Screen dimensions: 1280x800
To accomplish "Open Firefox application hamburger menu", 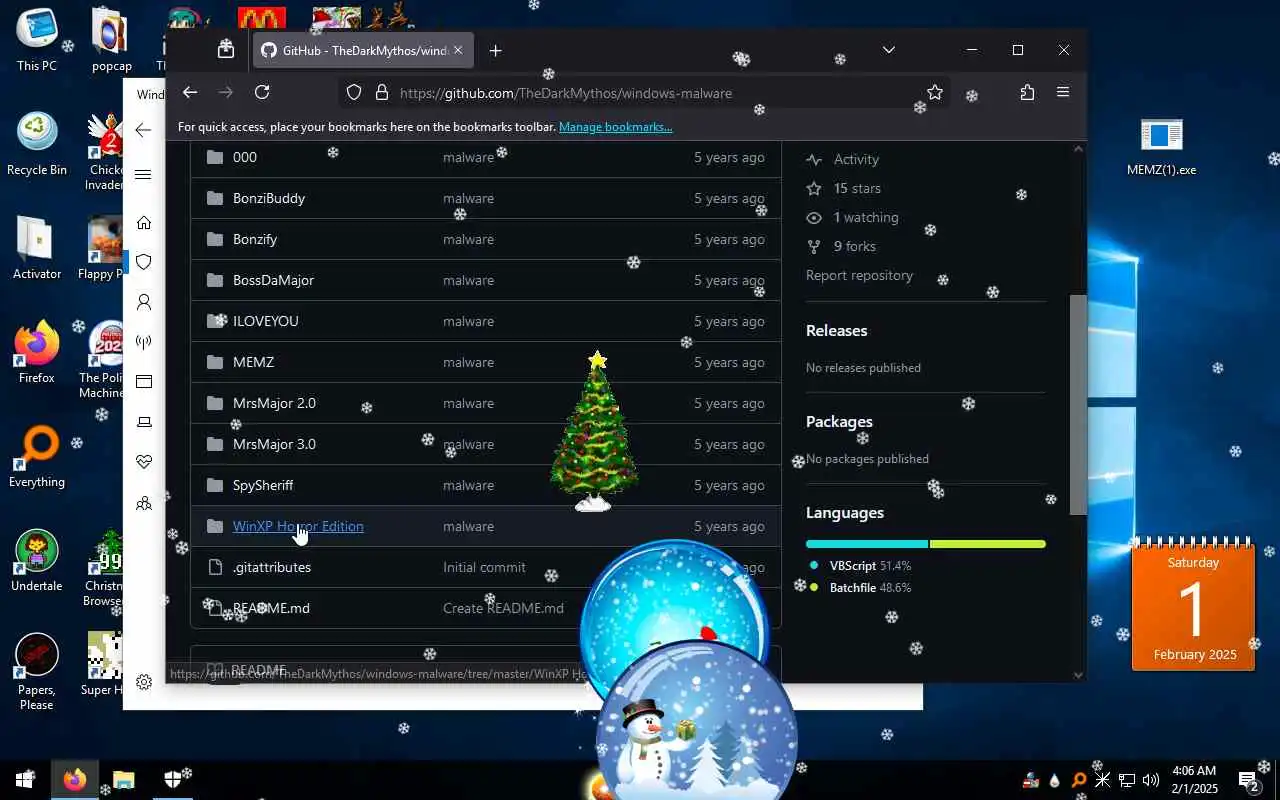I will click(1063, 92).
